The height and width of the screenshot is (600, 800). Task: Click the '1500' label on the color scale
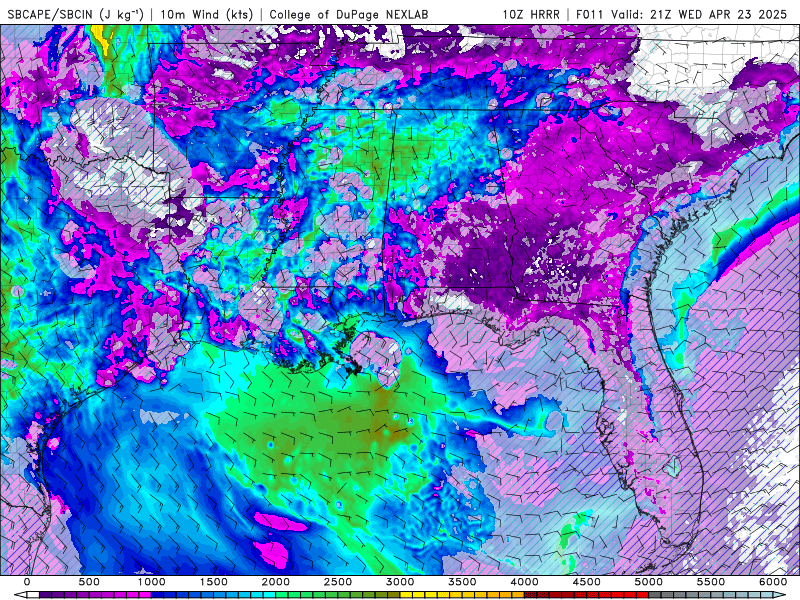214,582
